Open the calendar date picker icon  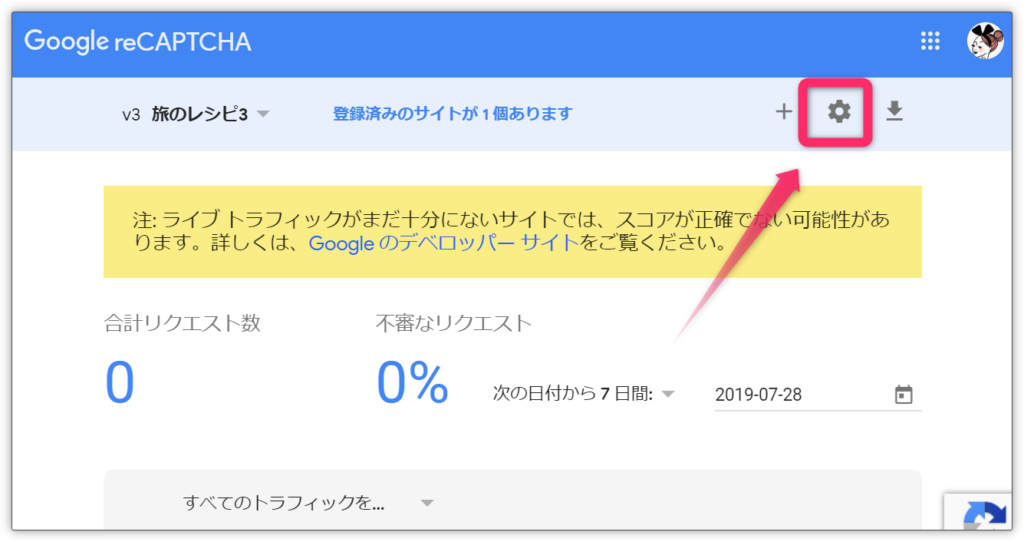pos(903,394)
